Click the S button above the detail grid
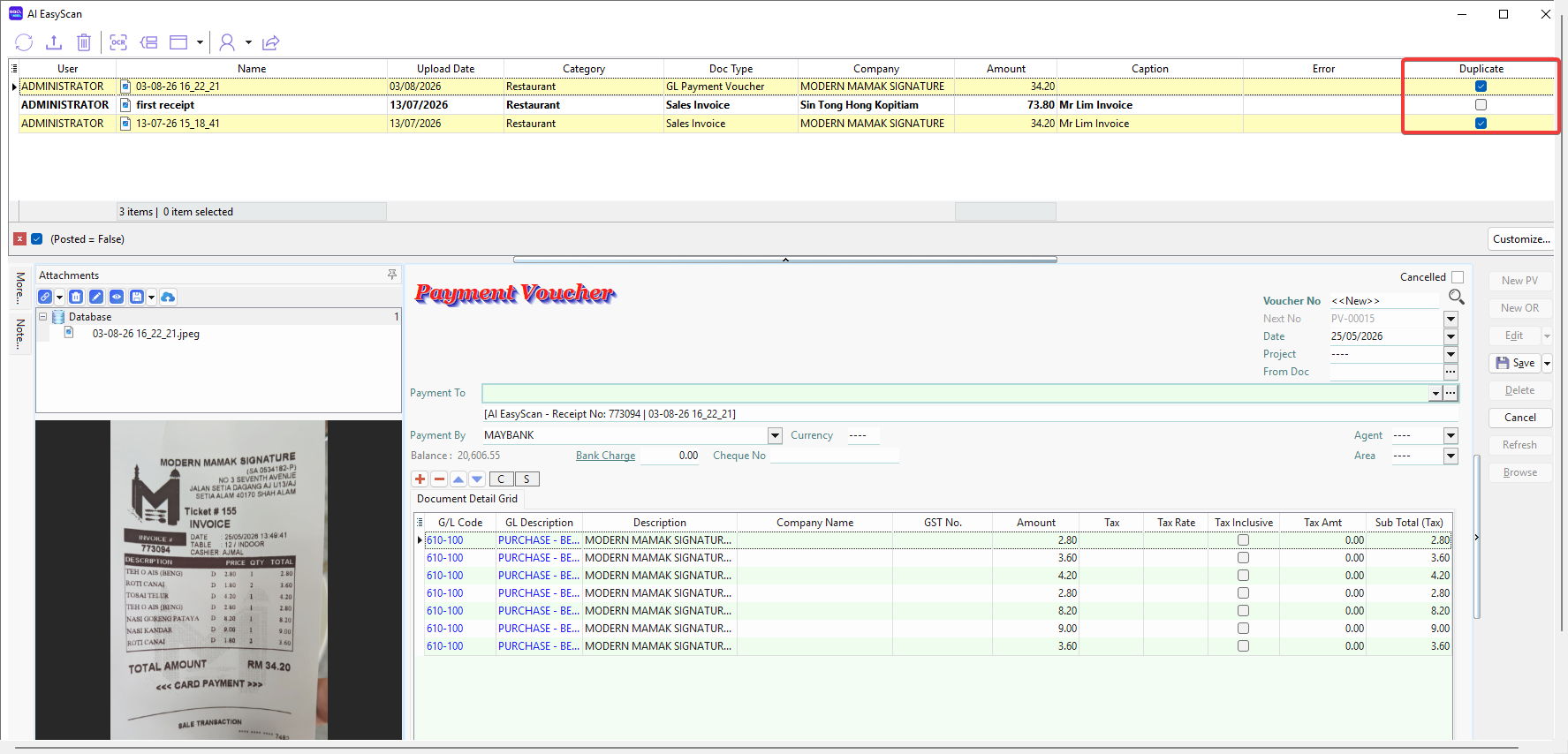 (x=527, y=479)
